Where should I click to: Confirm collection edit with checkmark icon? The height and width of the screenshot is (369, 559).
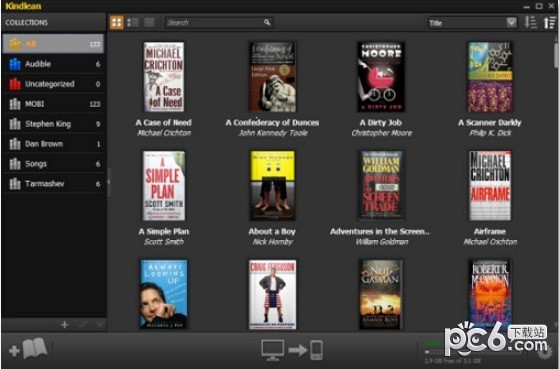pos(83,324)
